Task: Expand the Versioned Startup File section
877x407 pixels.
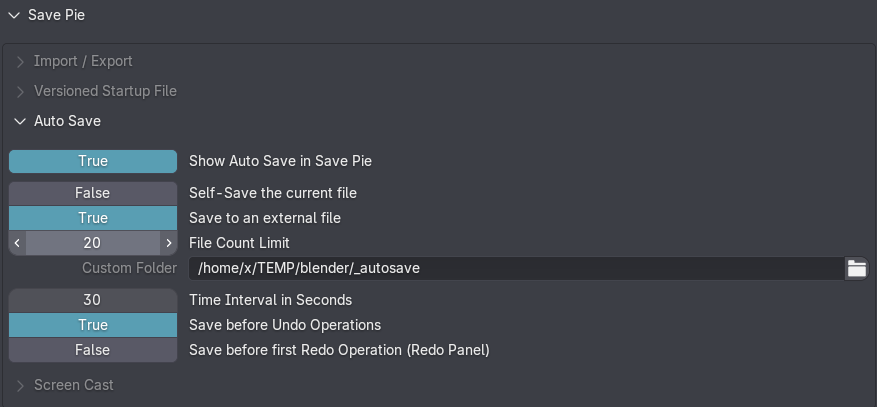Action: coord(20,91)
